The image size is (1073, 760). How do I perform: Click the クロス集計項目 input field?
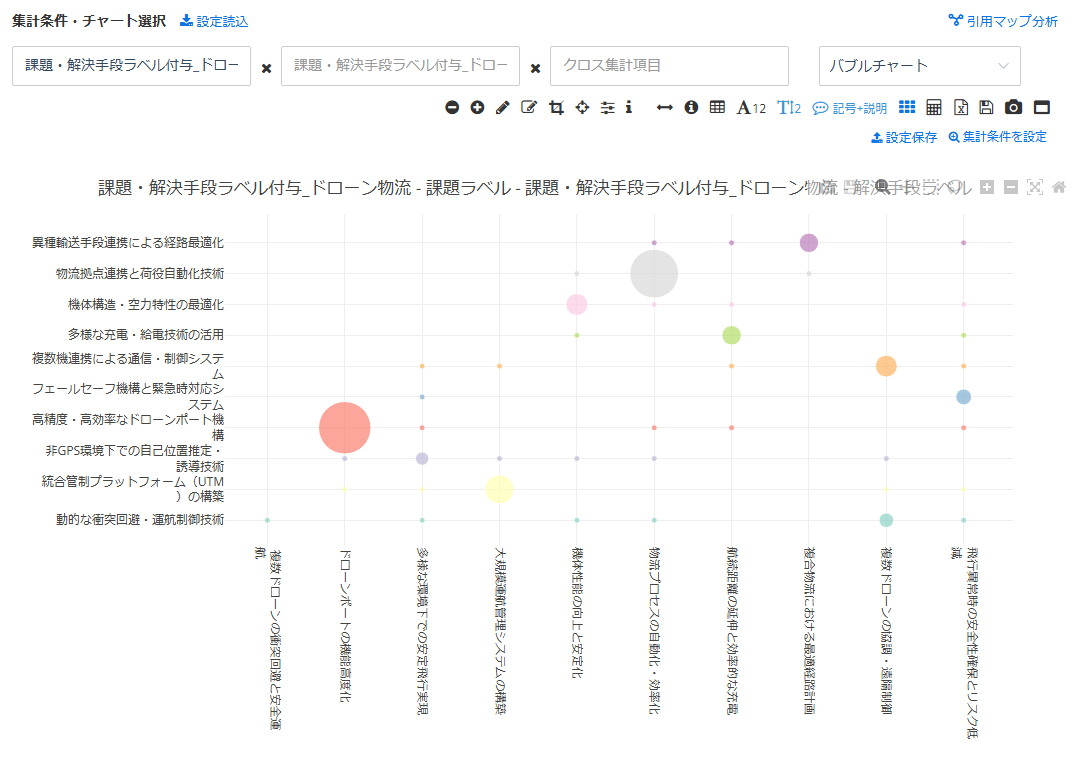(x=669, y=66)
